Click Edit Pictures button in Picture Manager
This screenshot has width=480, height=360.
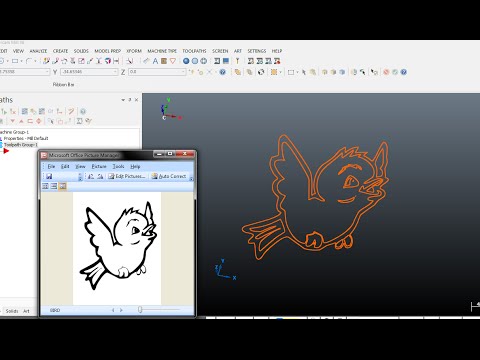(x=127, y=176)
